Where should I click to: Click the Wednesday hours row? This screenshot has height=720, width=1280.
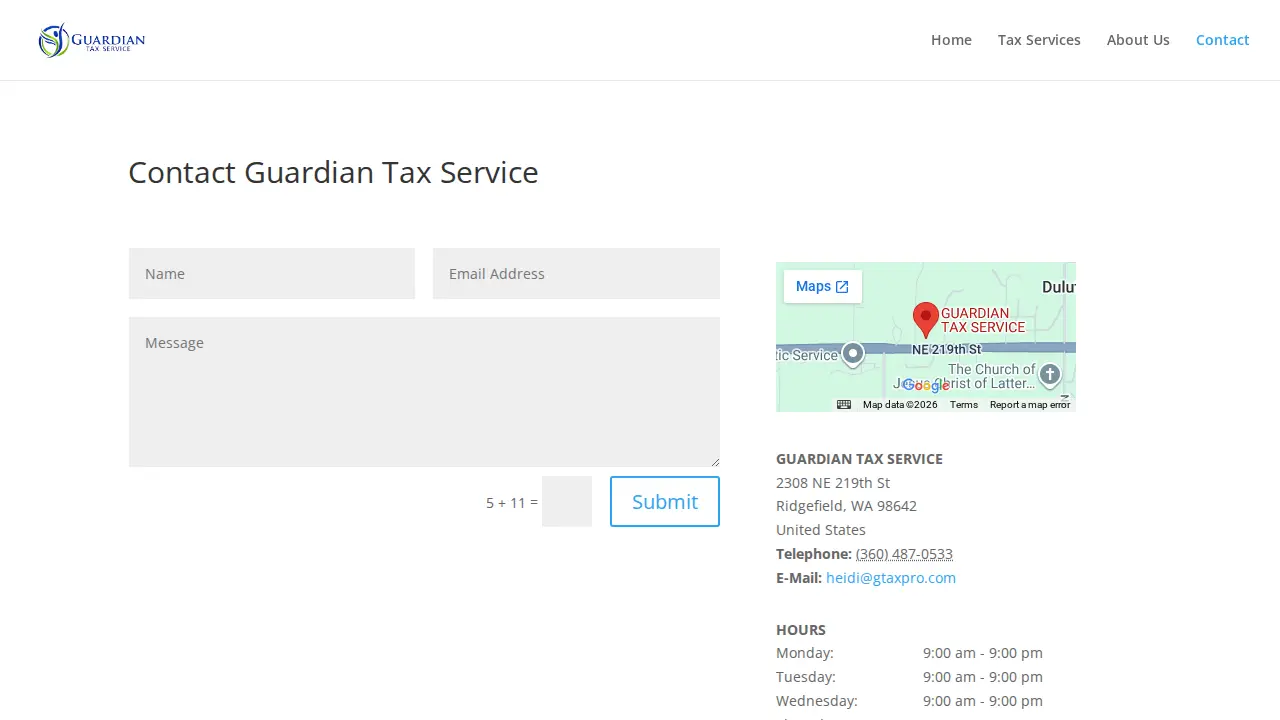(x=909, y=701)
